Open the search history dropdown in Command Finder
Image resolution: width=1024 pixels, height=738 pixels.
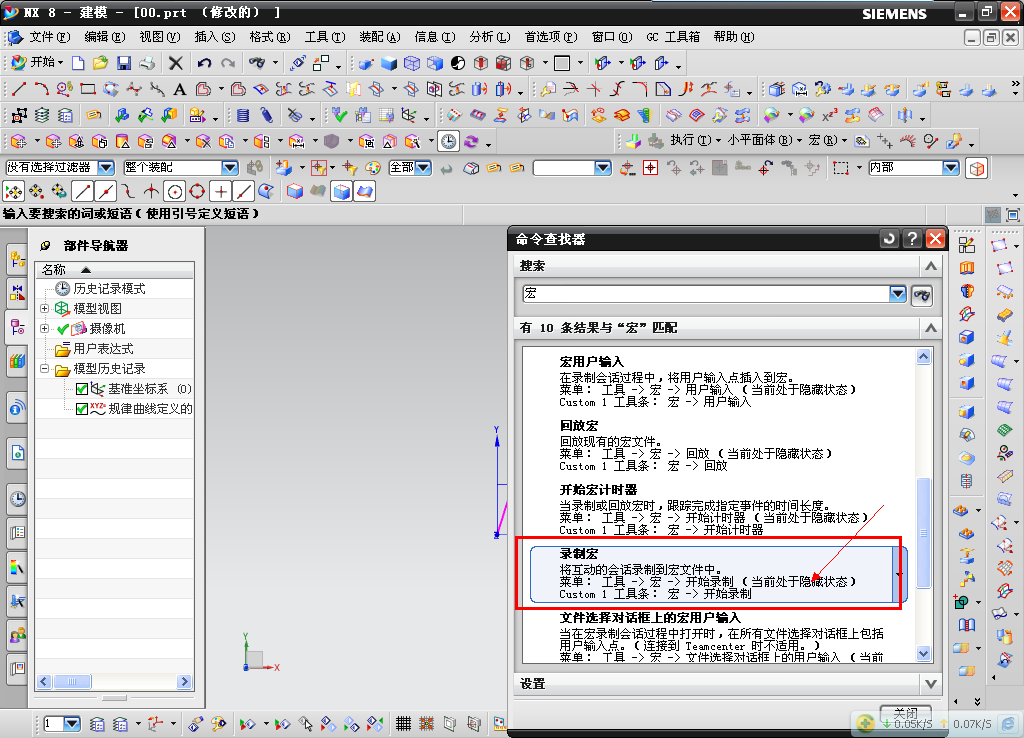pos(898,294)
